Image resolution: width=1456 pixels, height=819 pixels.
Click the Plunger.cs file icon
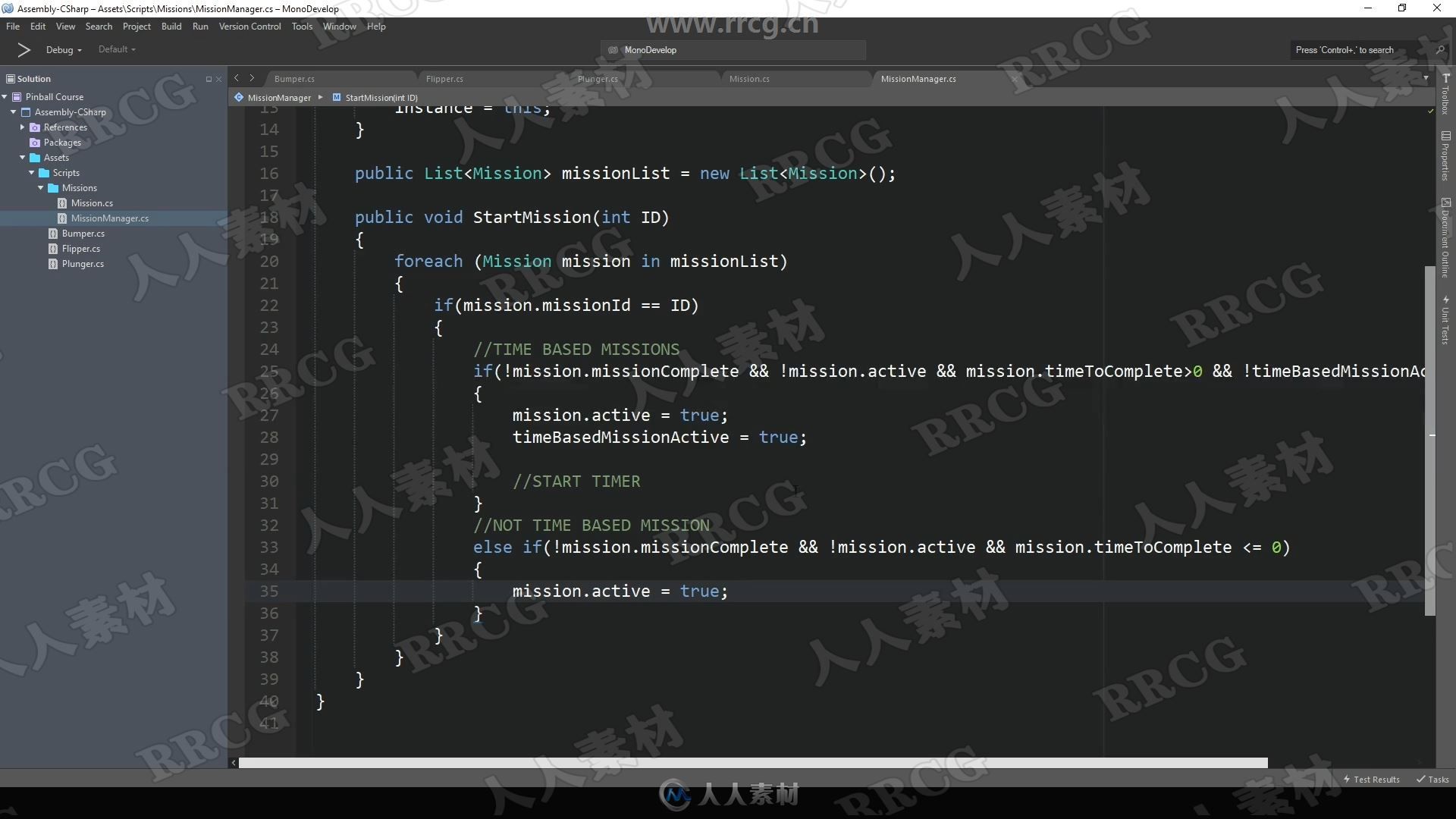pyautogui.click(x=53, y=264)
